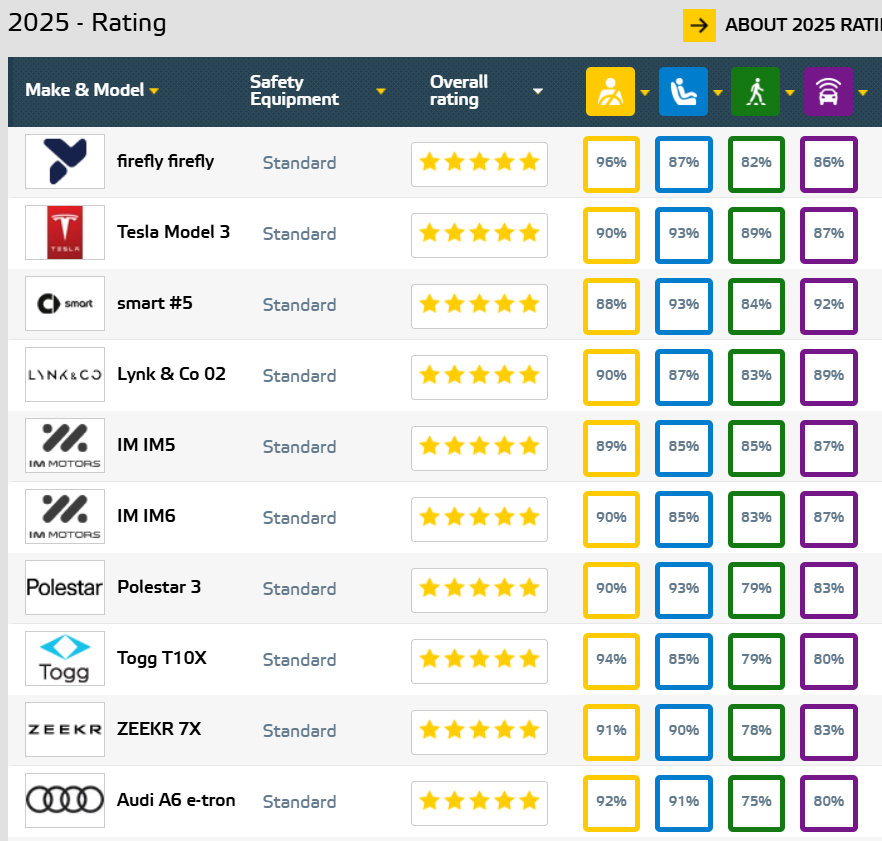Click the yellow arrow icon beside About 2025 Rating
This screenshot has height=841, width=882.
(699, 25)
